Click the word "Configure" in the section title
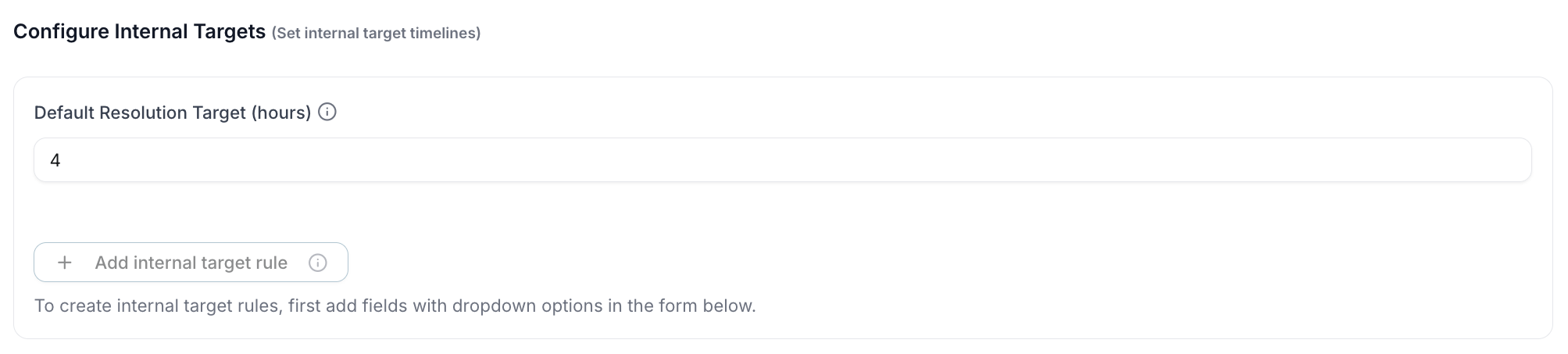The image size is (1568, 354). tap(61, 32)
